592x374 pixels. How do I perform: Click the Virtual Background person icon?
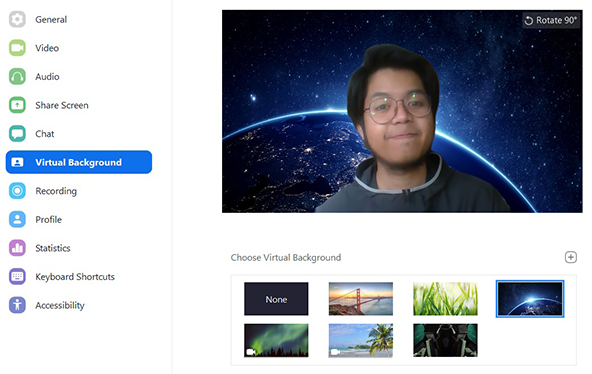(x=17, y=162)
